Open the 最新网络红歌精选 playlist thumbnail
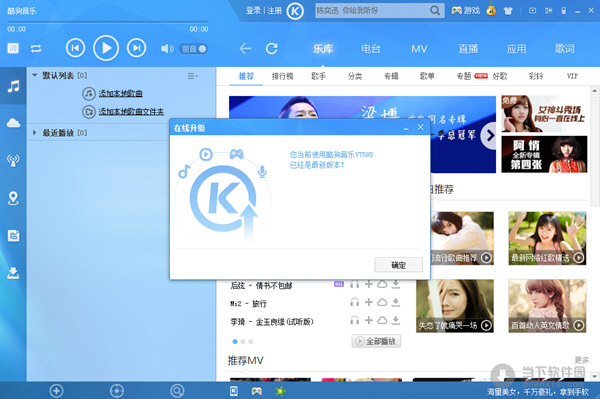Image resolution: width=600 pixels, height=399 pixels. click(547, 238)
